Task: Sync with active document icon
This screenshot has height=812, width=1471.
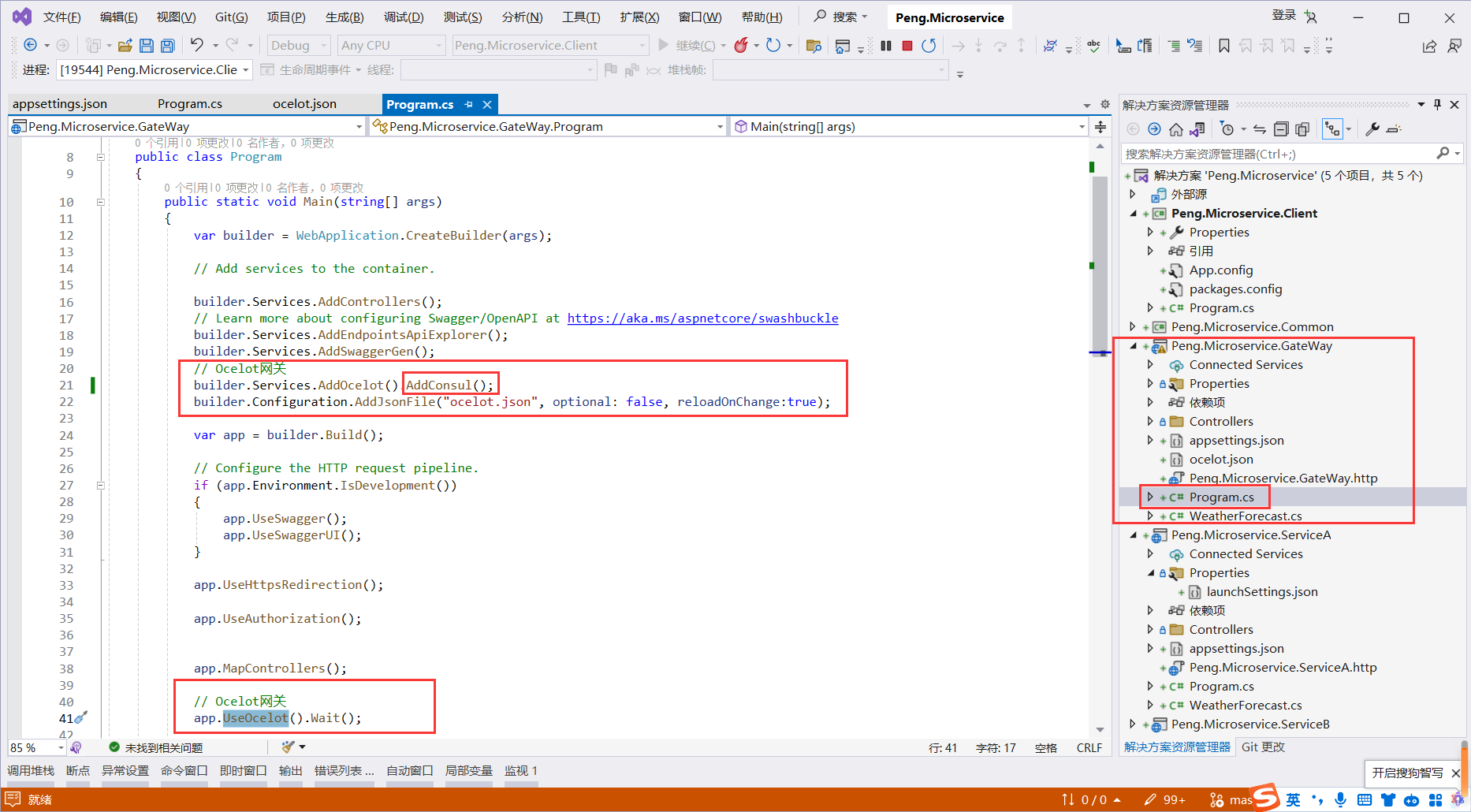Action: [x=1260, y=129]
